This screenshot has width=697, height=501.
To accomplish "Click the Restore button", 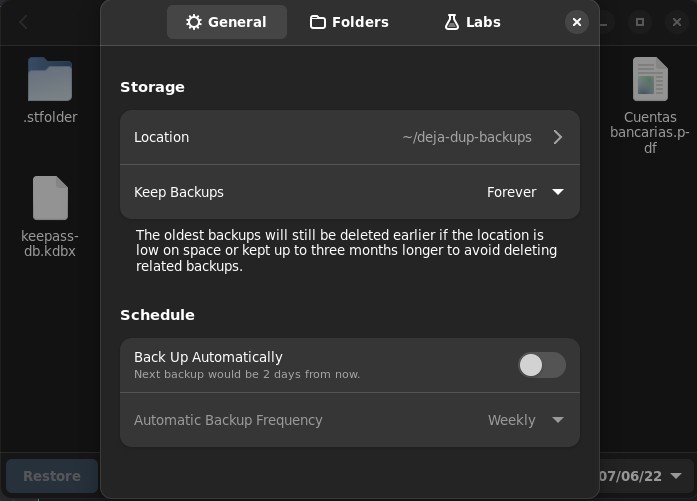I will (x=52, y=476).
